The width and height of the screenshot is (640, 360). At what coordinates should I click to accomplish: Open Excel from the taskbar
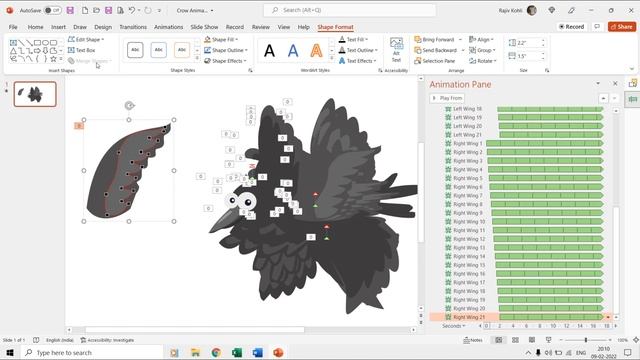coord(237,352)
